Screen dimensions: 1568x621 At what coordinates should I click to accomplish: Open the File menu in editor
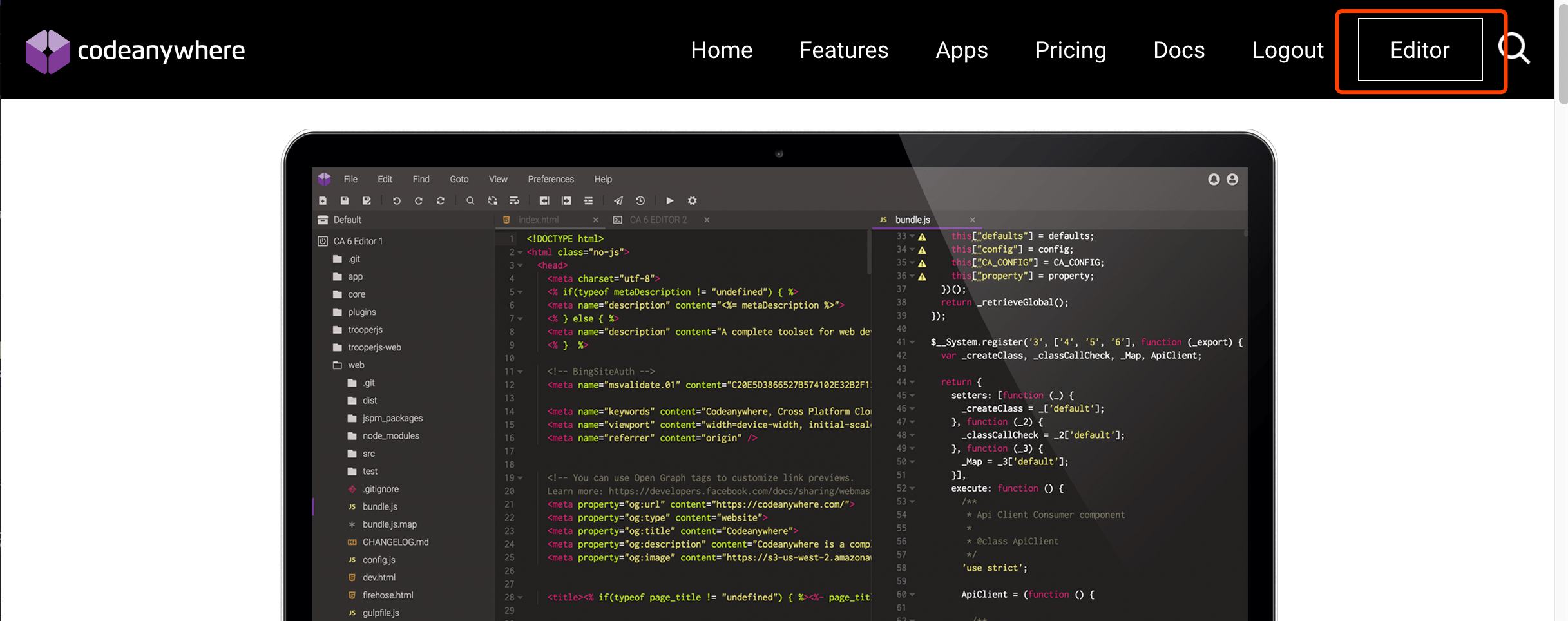click(350, 179)
